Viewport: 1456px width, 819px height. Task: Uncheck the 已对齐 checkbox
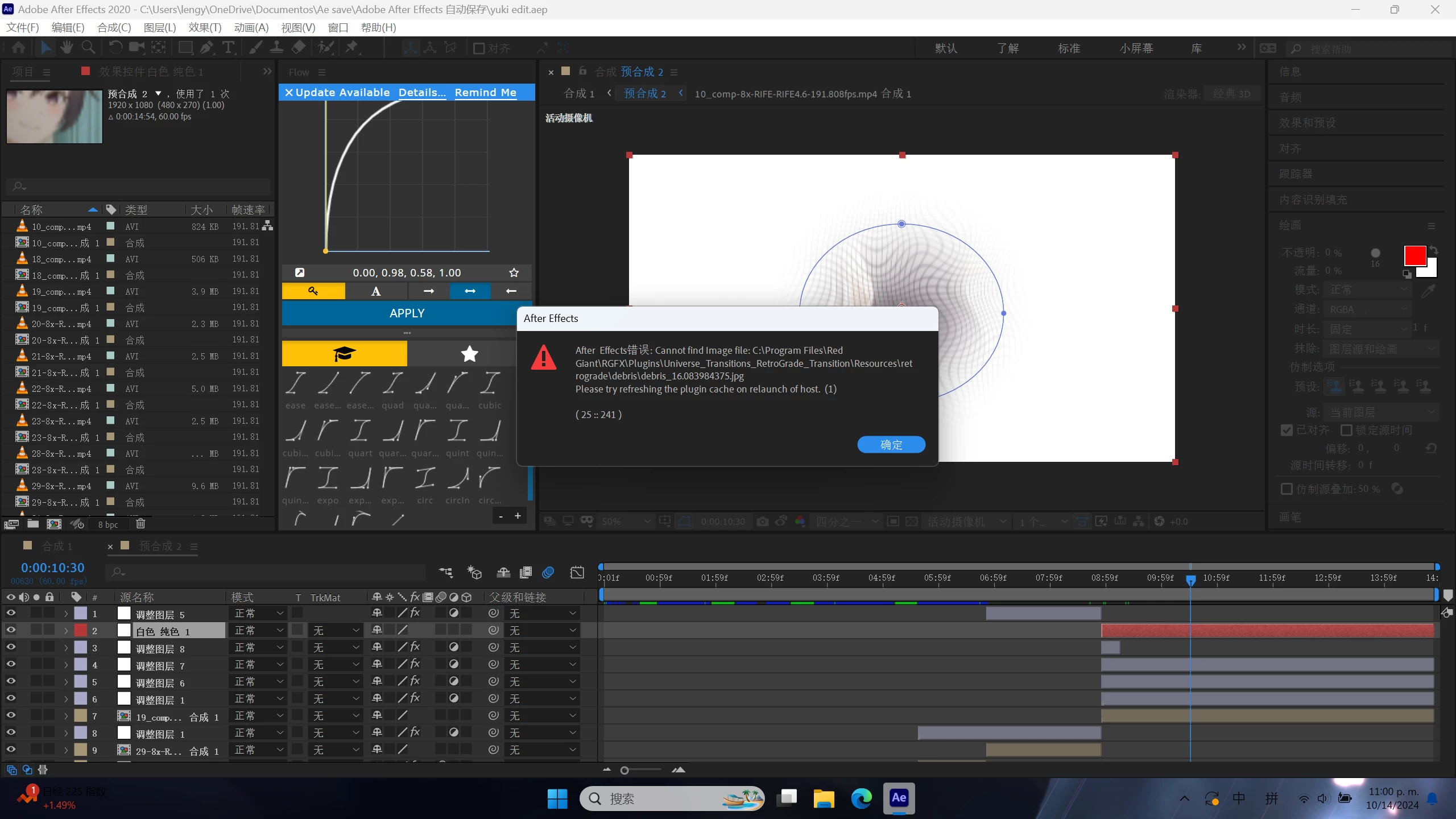pyautogui.click(x=1287, y=430)
